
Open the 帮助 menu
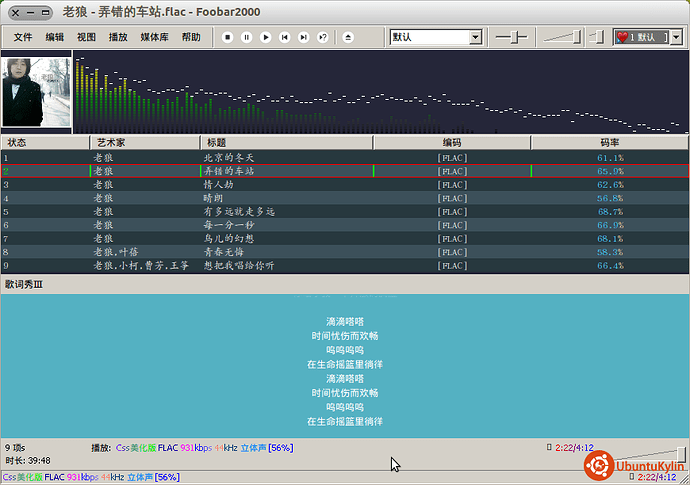(x=191, y=37)
